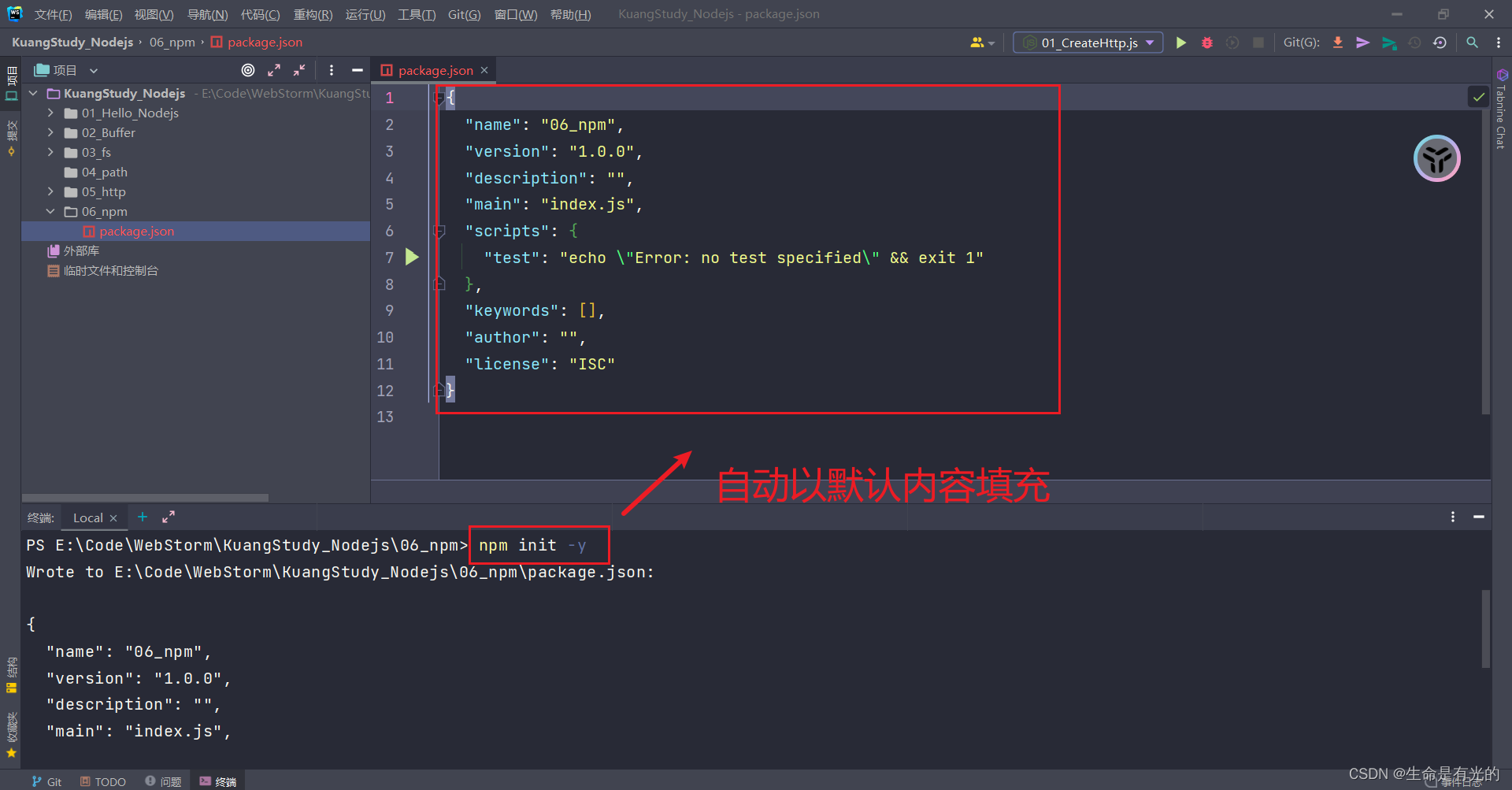Open the Git(G) menu

(464, 14)
